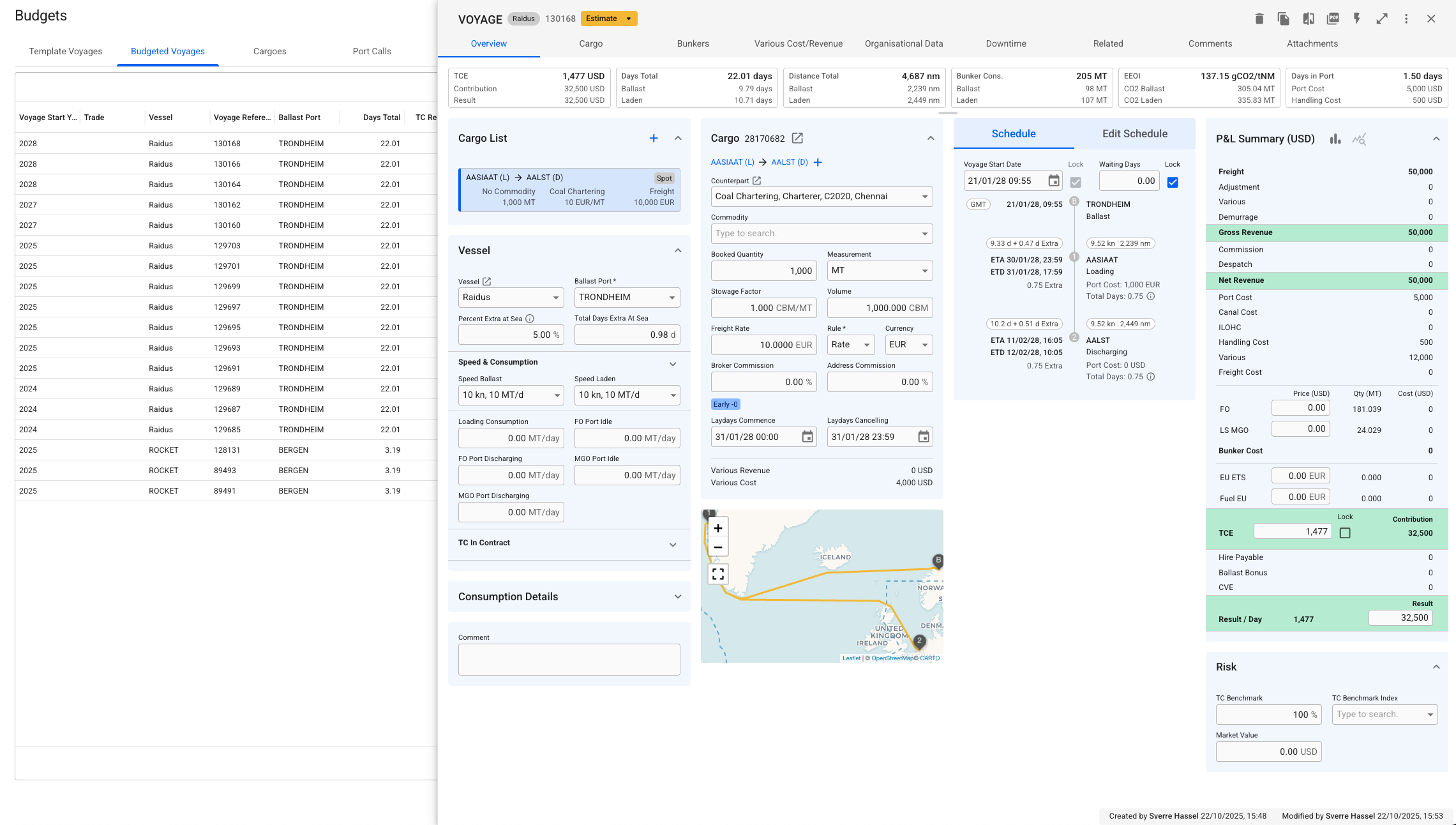
Task: Toggle the Waiting Days lock checkbox
Action: coord(1173,182)
